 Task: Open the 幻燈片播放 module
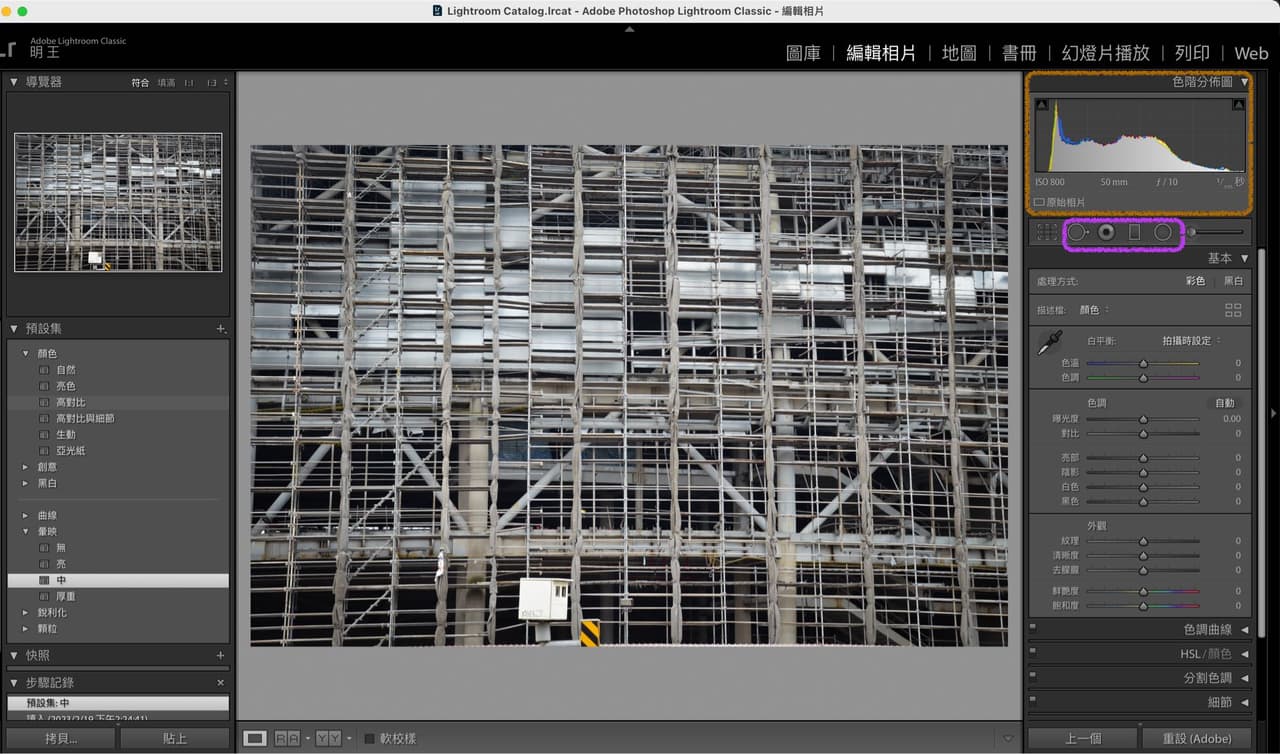coord(1105,53)
